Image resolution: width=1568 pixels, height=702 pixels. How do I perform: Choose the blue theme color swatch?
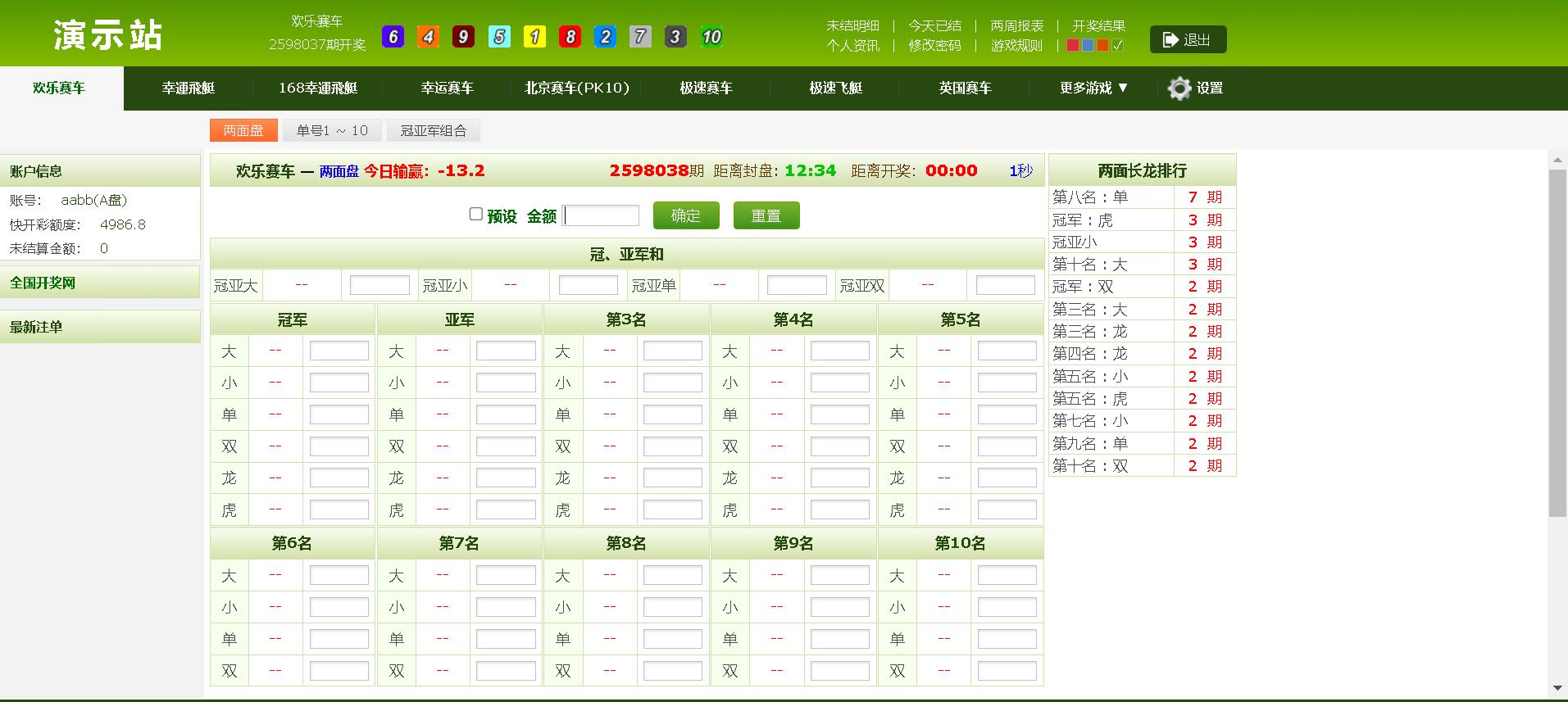pos(1088,46)
